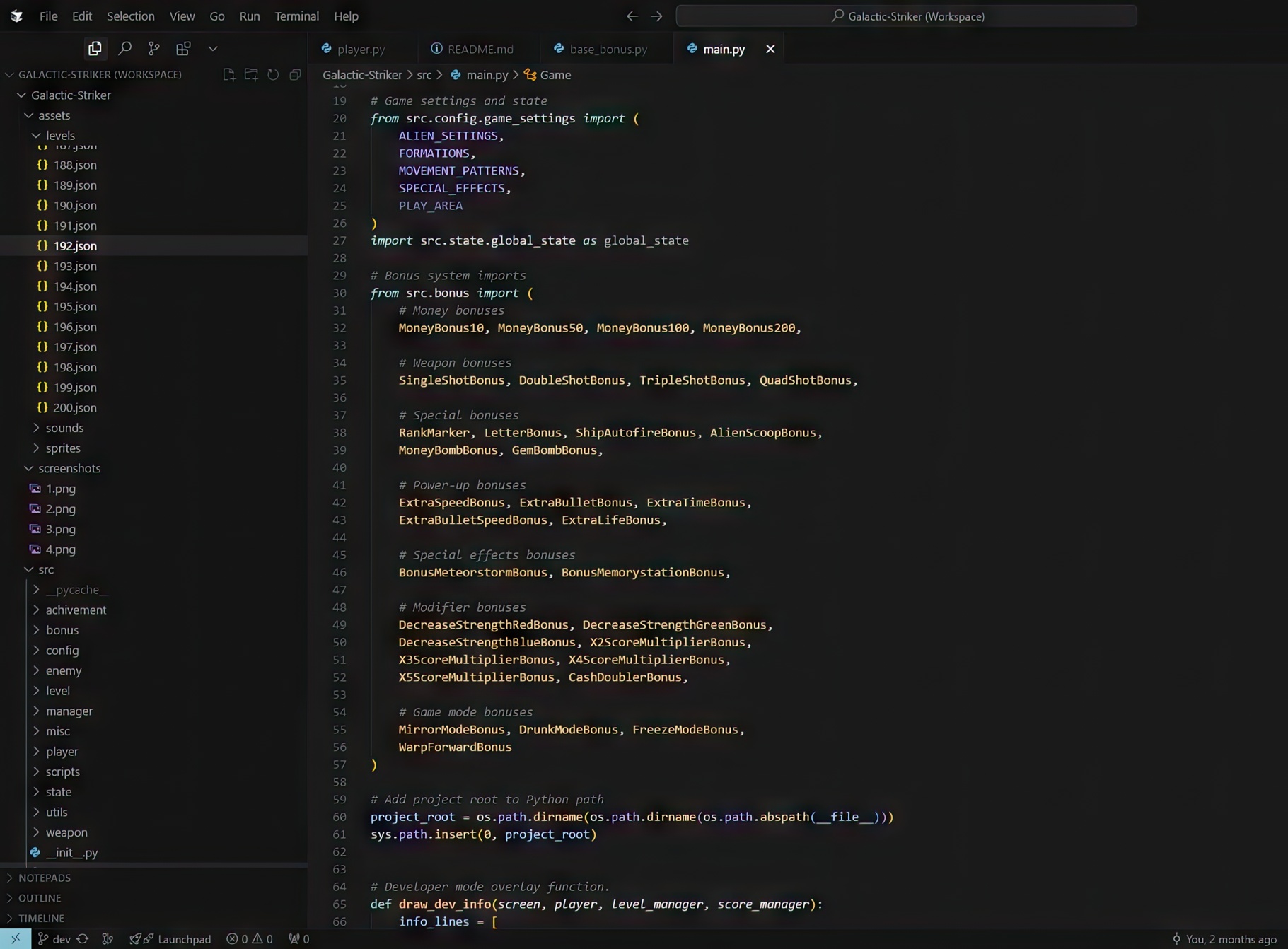Viewport: 1288px width, 949px height.
Task: Collapse all folders in explorer
Action: click(x=295, y=74)
